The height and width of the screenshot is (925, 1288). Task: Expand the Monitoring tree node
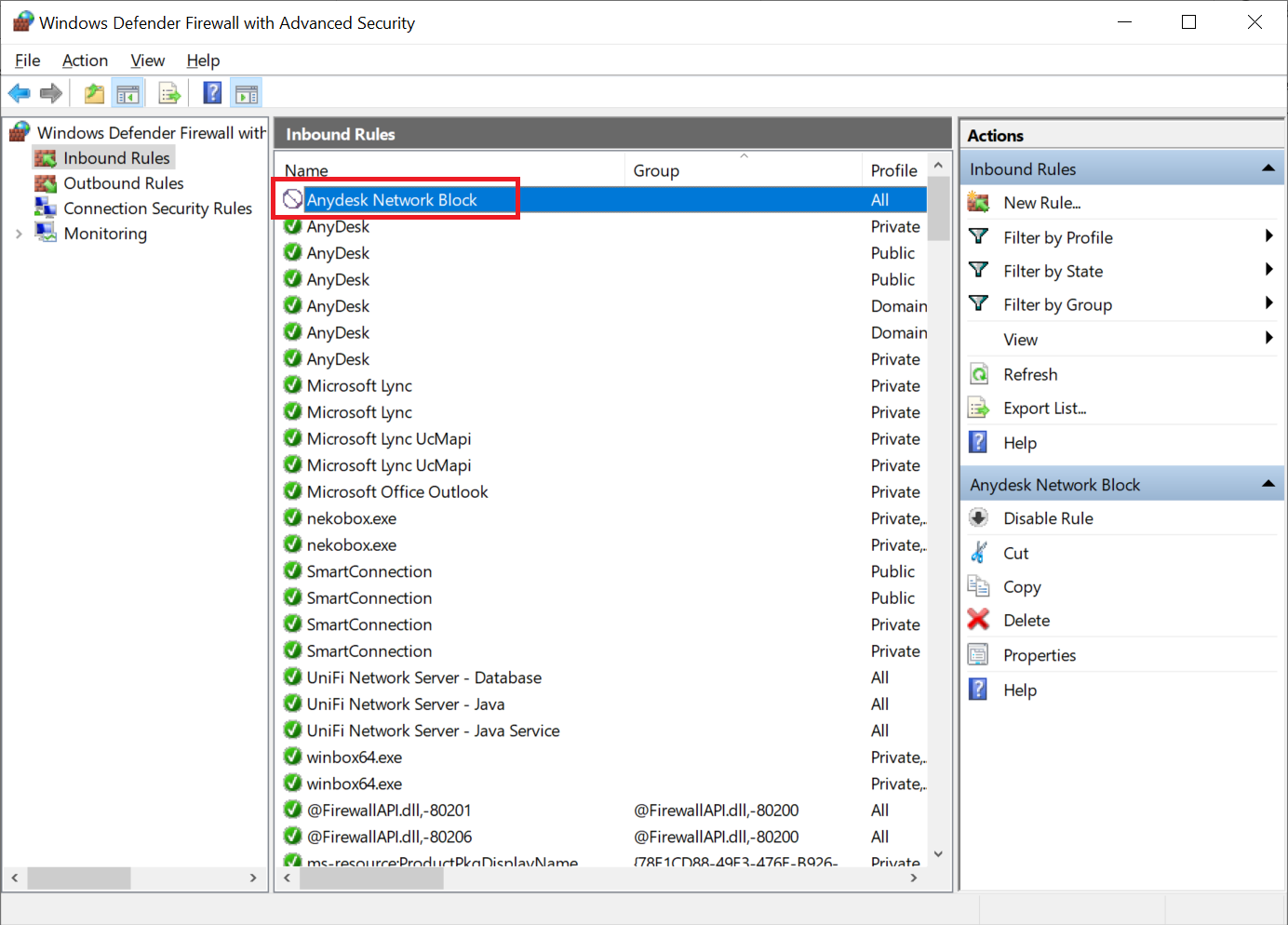tap(19, 234)
